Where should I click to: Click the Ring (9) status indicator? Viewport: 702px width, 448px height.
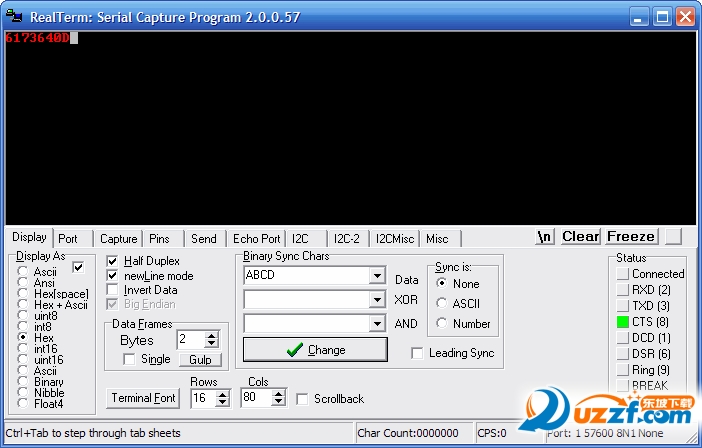click(623, 370)
